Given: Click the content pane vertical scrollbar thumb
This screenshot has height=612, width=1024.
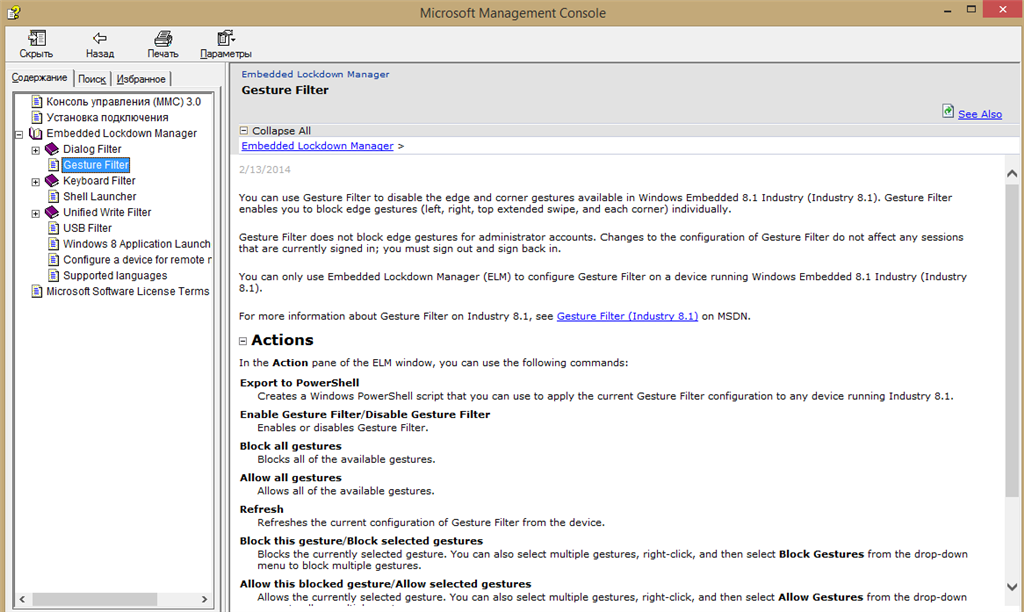Looking at the screenshot, I should click(x=1012, y=340).
